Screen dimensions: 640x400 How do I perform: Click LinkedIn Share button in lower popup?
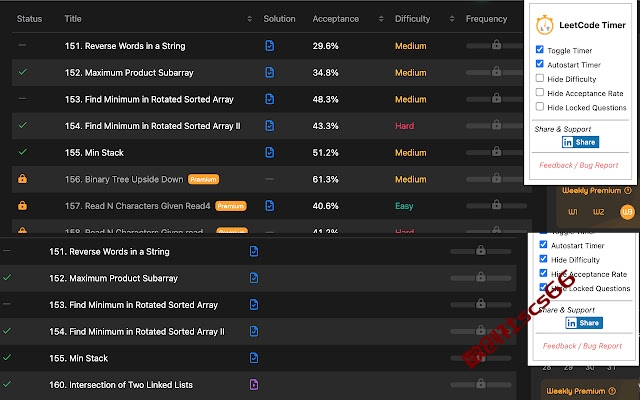pos(584,323)
